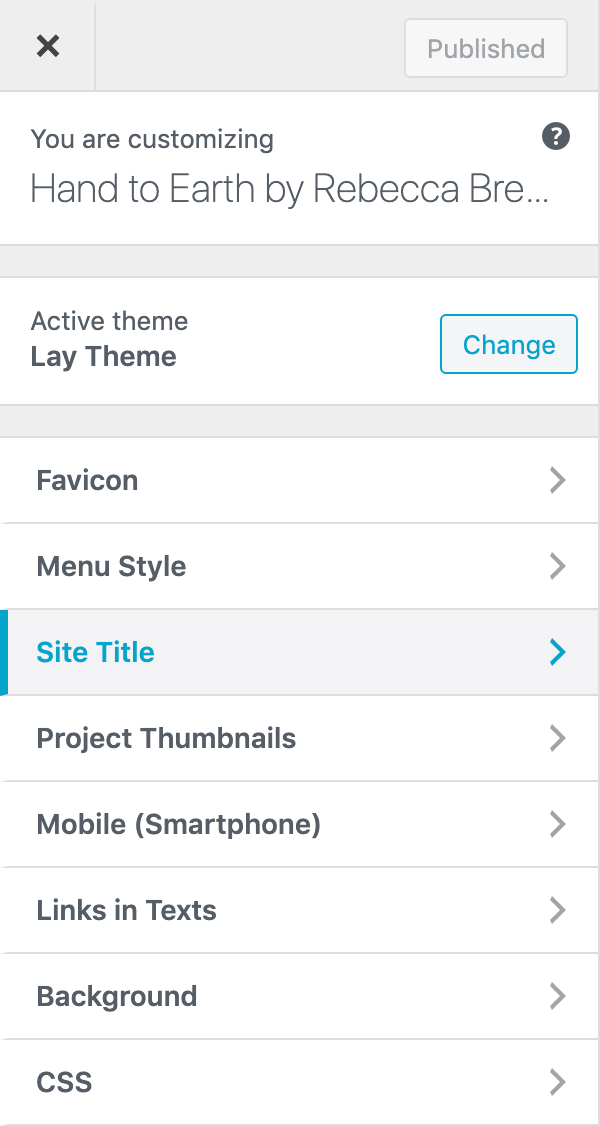The image size is (600, 1126).
Task: Click the chevron next to Mobile (Smartphone)
Action: (558, 824)
